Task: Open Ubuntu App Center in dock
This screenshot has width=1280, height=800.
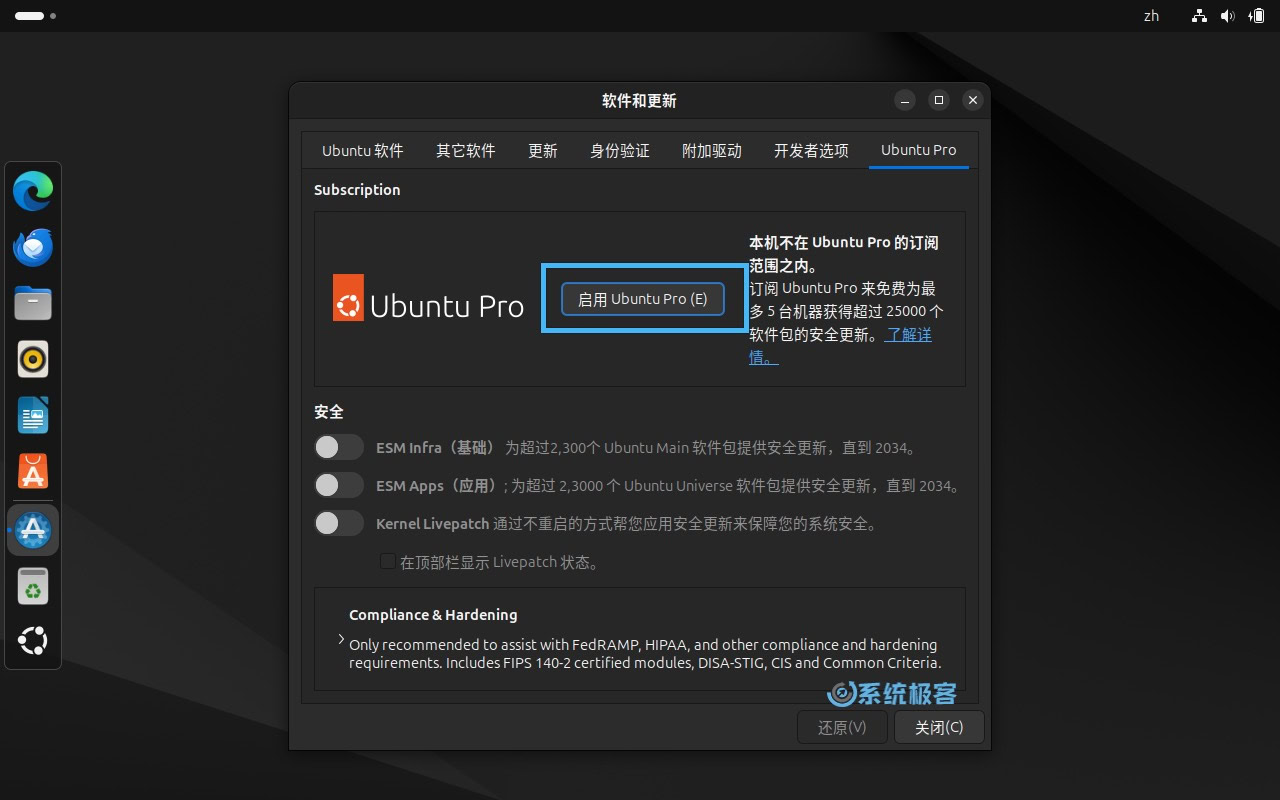Action: click(33, 471)
